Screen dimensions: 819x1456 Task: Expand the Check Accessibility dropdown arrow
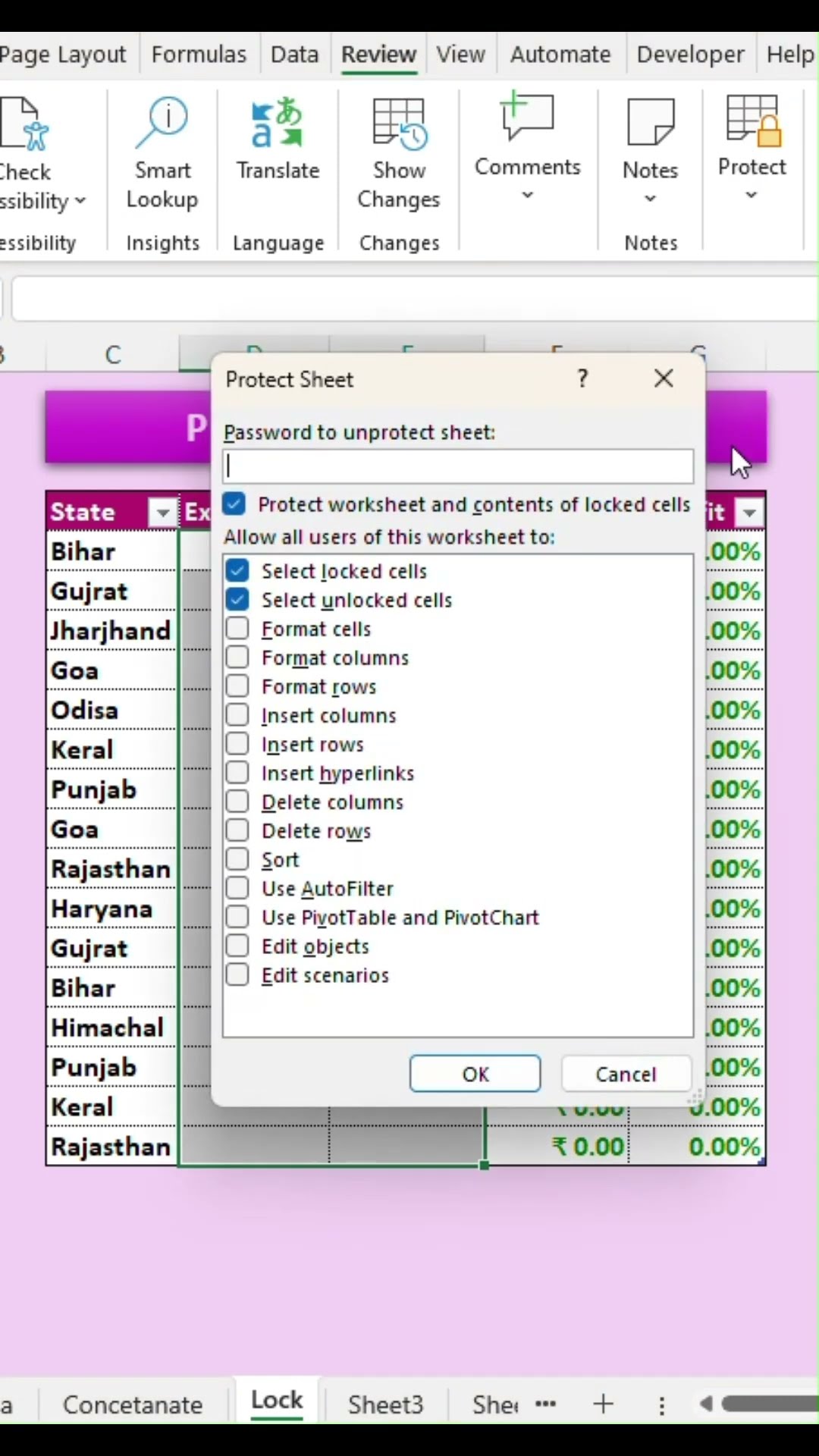[x=80, y=201]
